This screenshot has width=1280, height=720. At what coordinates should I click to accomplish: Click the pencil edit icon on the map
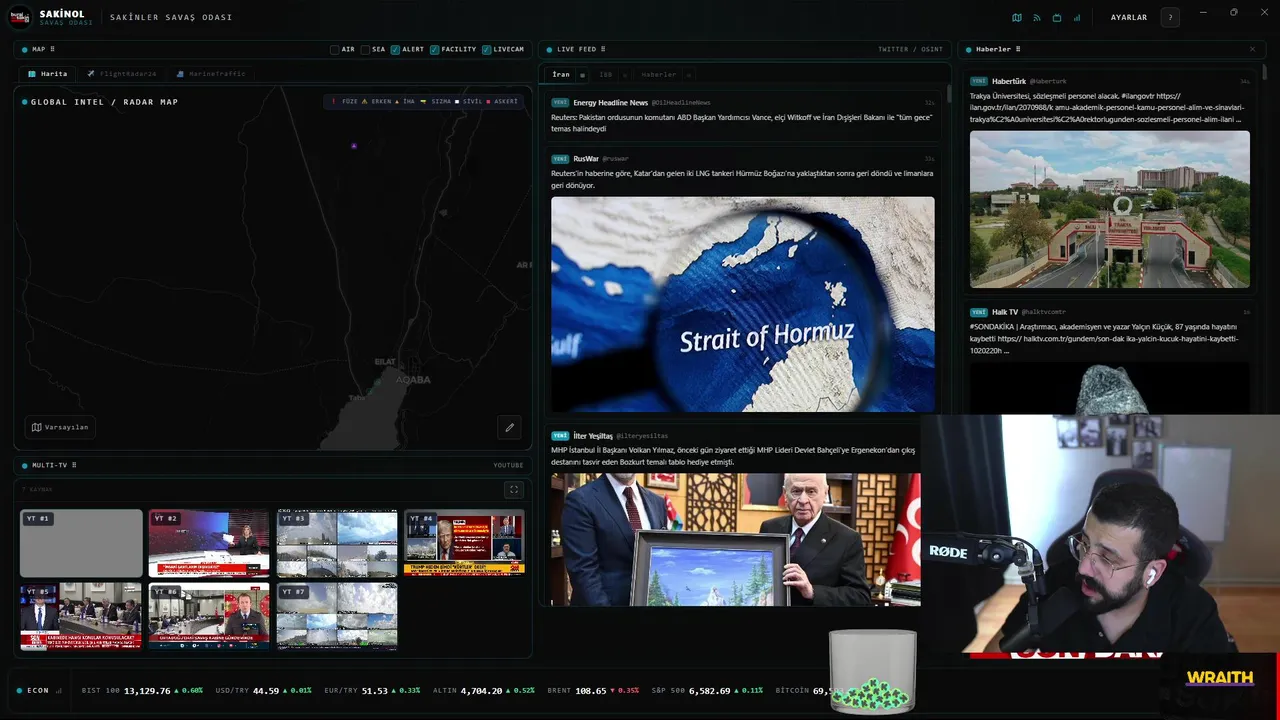click(510, 427)
